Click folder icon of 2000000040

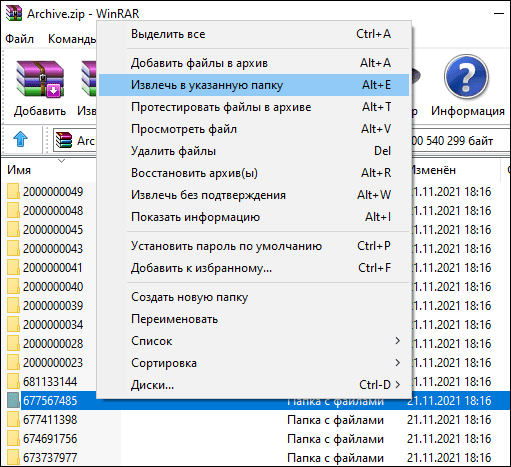(x=13, y=287)
